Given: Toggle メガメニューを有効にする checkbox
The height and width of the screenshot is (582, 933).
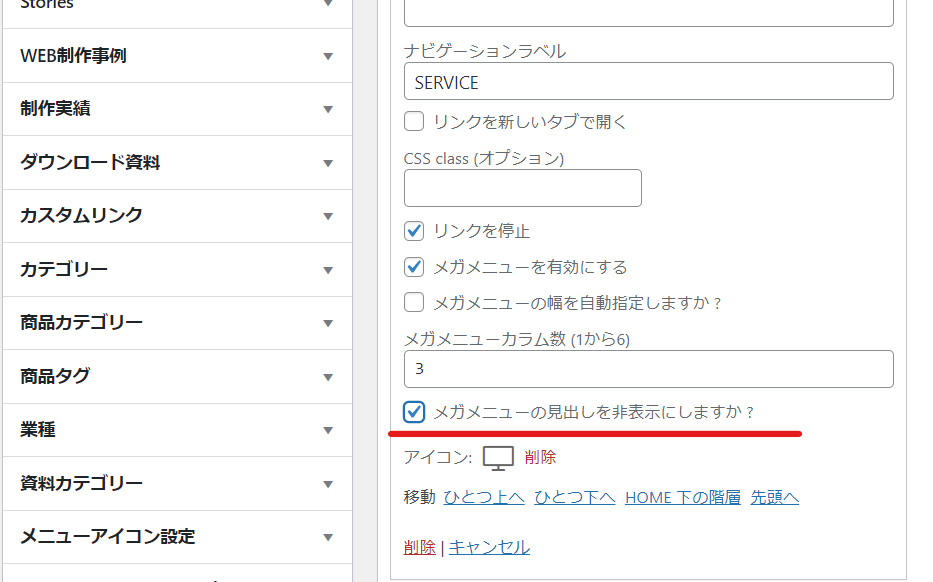Looking at the screenshot, I should pos(414,267).
